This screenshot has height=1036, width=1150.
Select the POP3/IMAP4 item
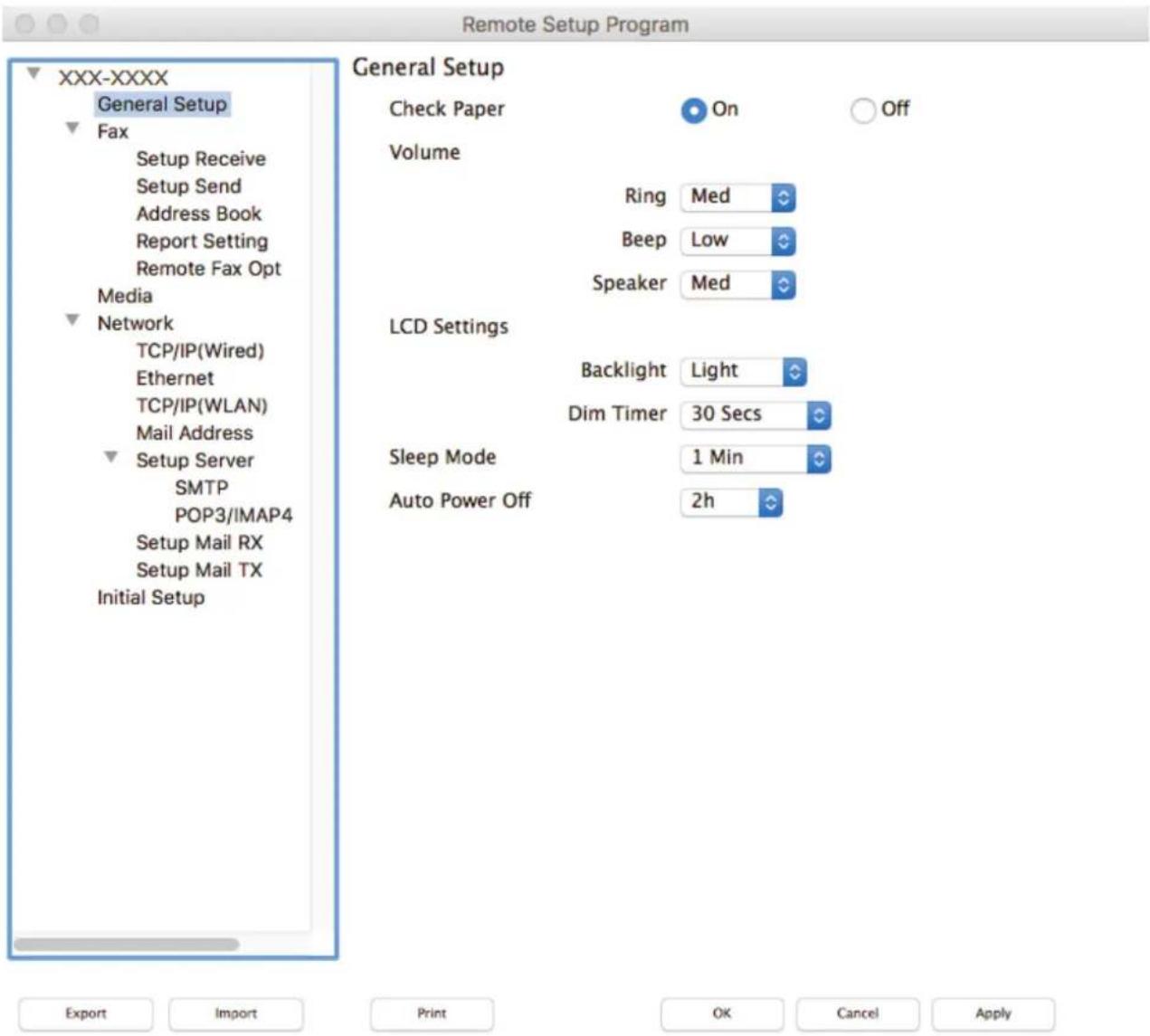tap(233, 516)
